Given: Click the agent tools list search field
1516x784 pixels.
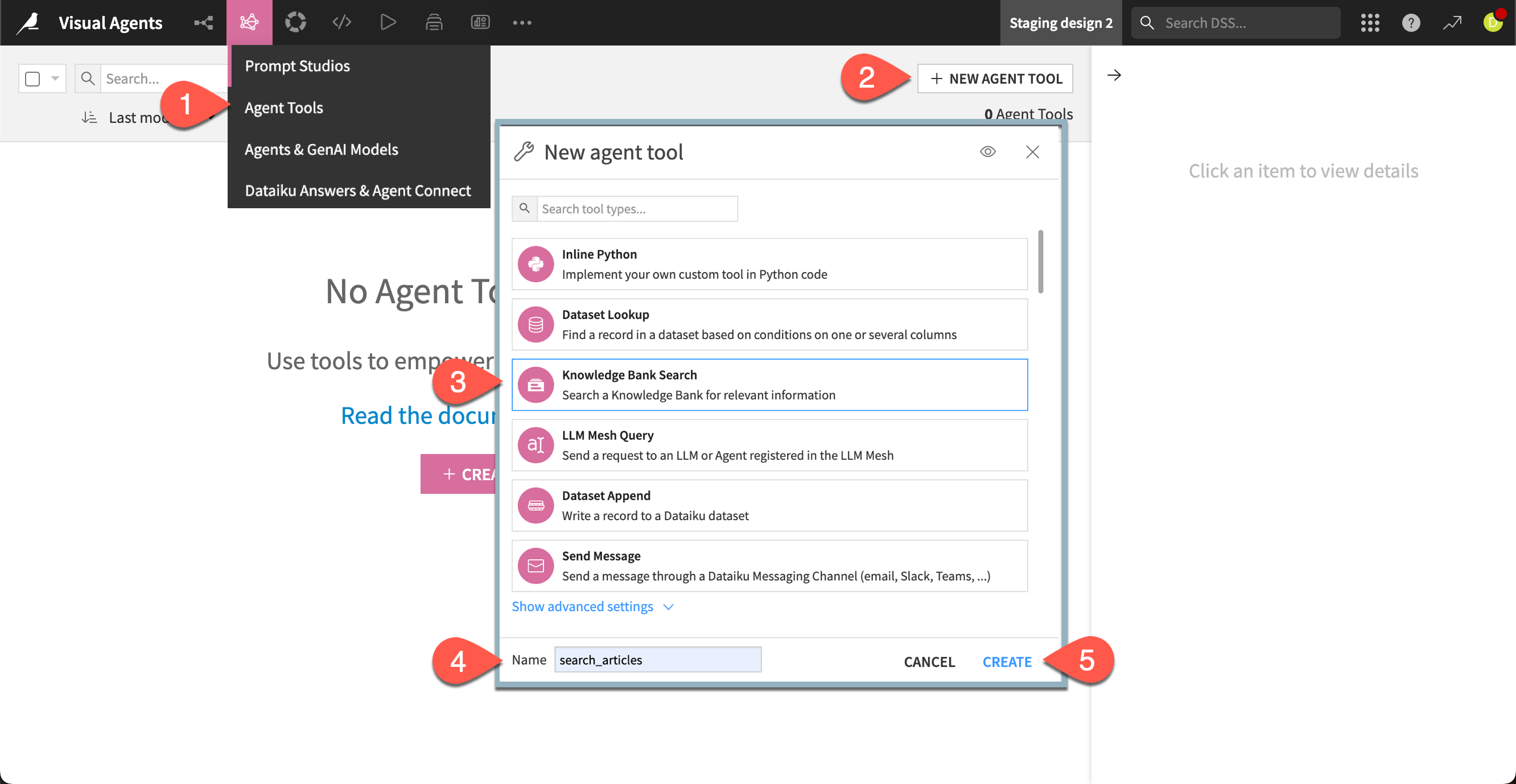Looking at the screenshot, I should click(163, 79).
